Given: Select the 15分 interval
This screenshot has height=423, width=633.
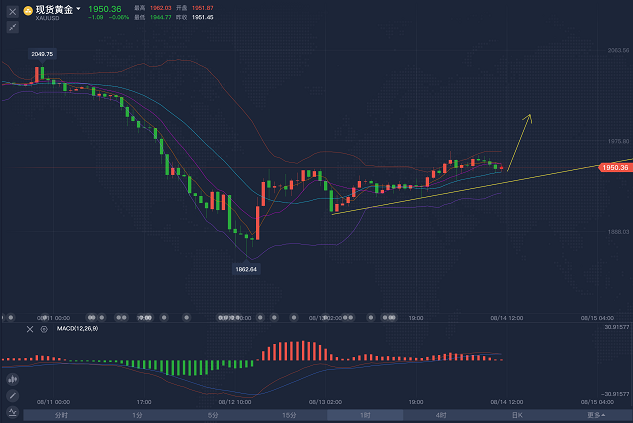Looking at the screenshot, I should [289, 415].
